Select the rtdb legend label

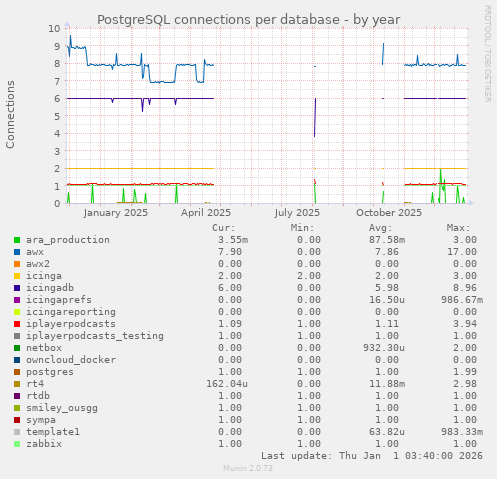(x=38, y=396)
